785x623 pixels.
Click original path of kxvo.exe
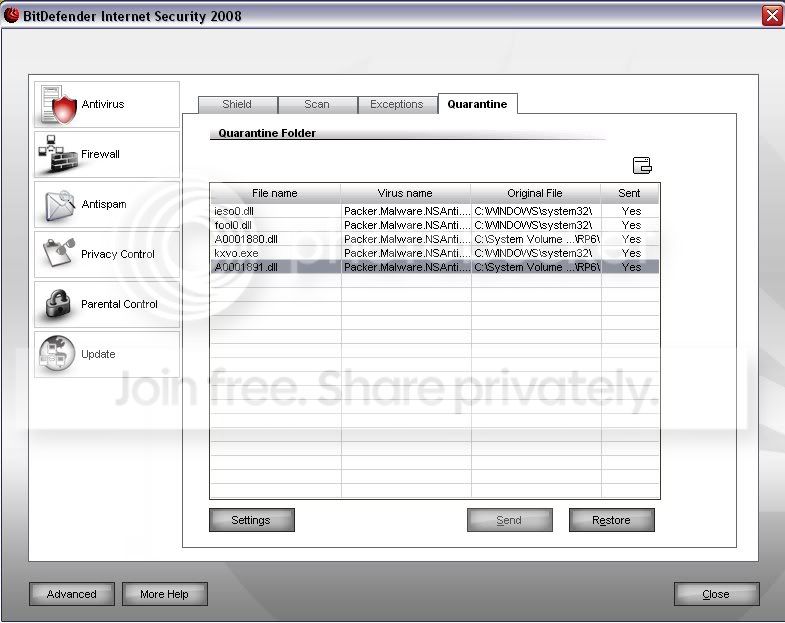coord(533,253)
